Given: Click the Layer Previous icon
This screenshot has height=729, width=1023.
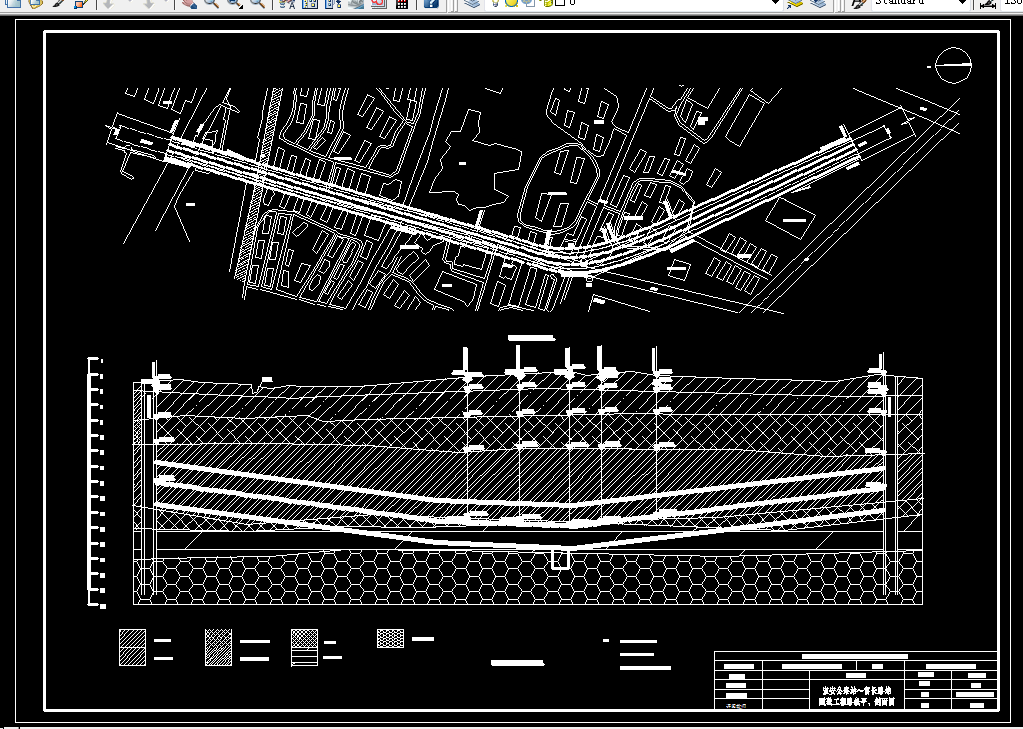Looking at the screenshot, I should pos(817,3).
